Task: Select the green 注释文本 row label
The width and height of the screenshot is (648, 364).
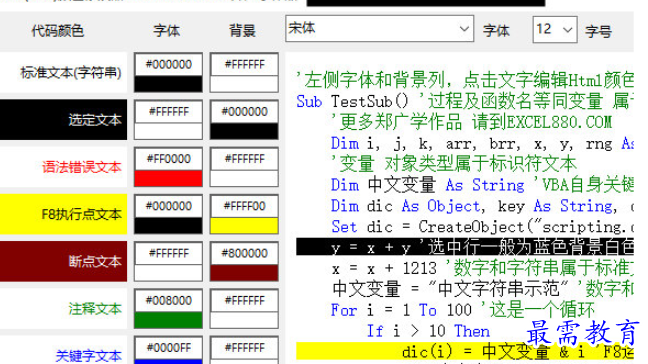Action: point(63,308)
